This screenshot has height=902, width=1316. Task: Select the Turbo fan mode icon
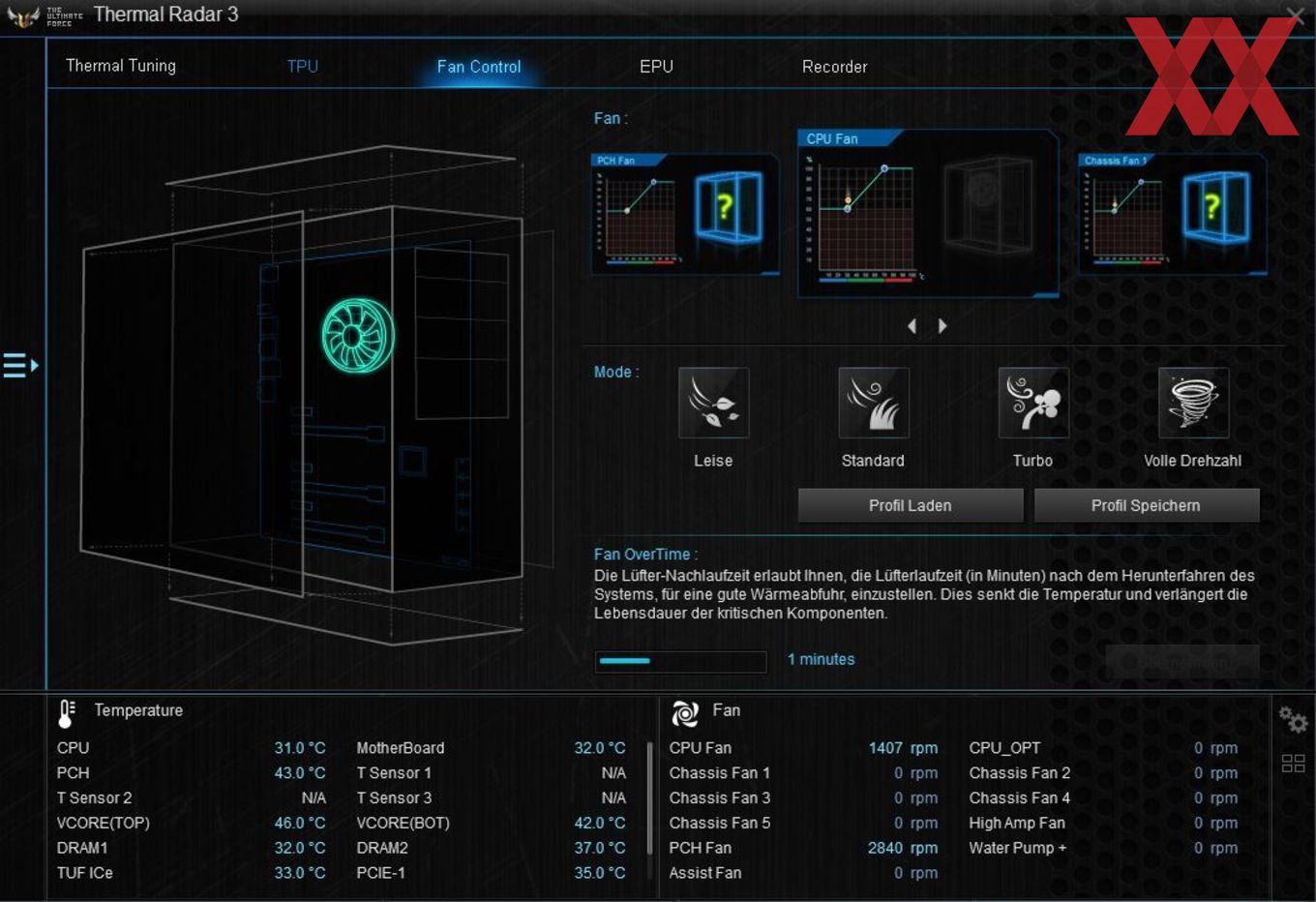click(1032, 403)
